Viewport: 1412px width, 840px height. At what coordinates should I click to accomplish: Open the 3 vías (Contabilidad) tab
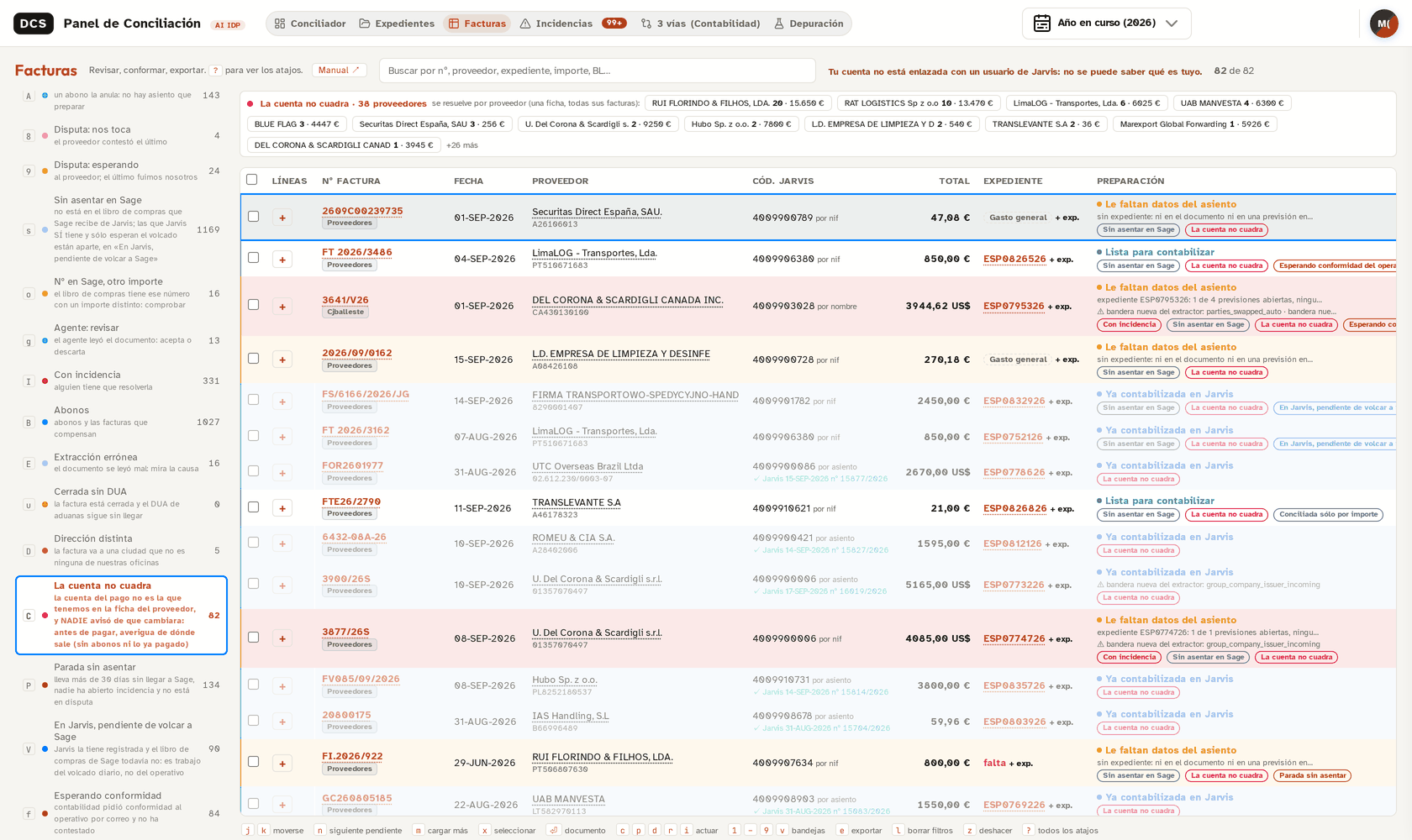click(x=700, y=24)
